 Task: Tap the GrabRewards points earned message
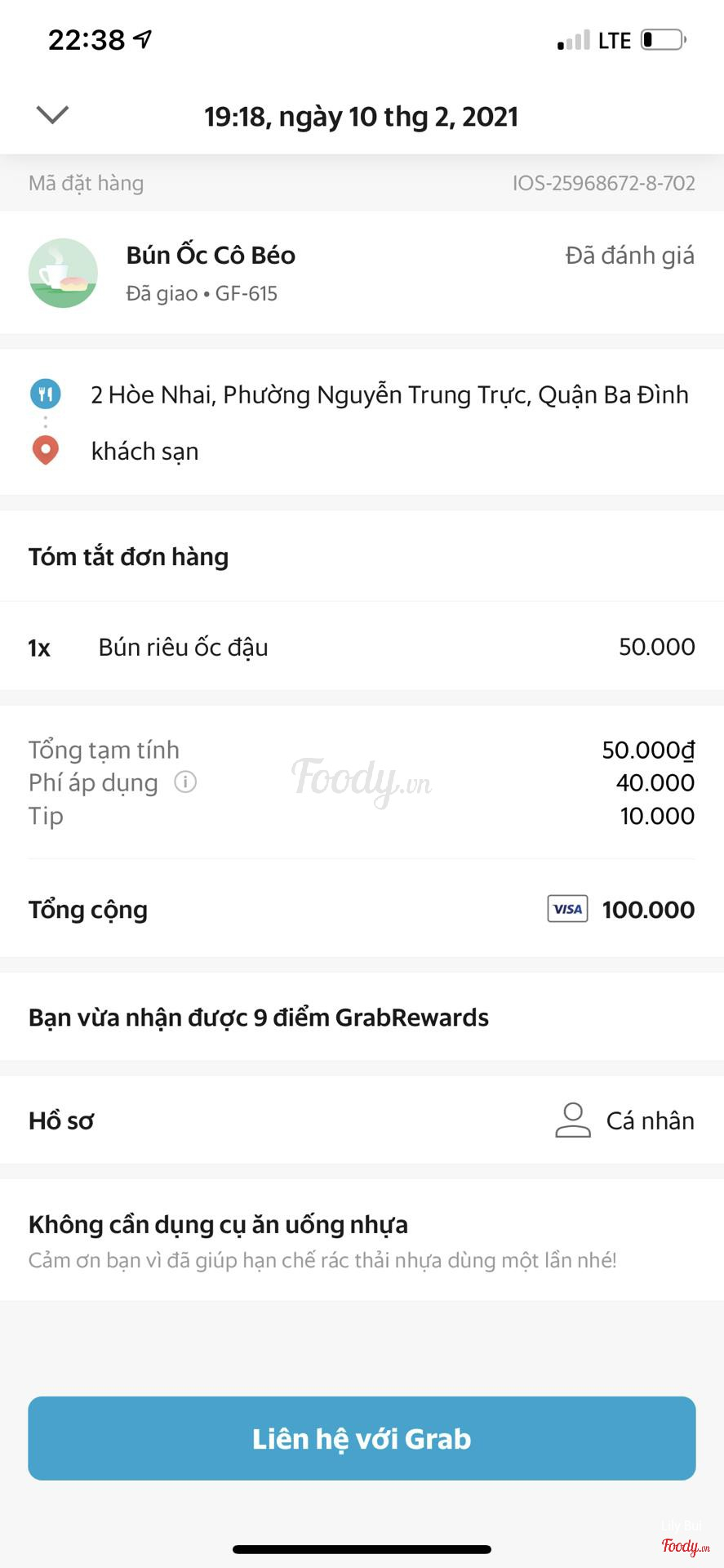coord(259,1018)
